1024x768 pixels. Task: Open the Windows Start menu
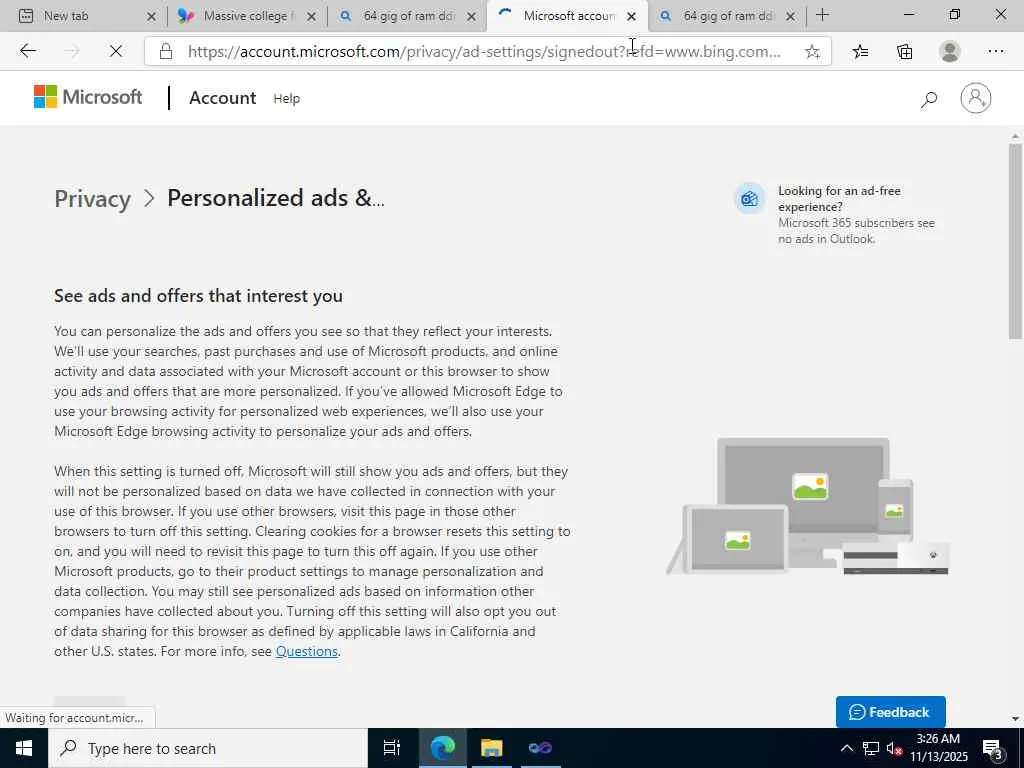pyautogui.click(x=24, y=748)
